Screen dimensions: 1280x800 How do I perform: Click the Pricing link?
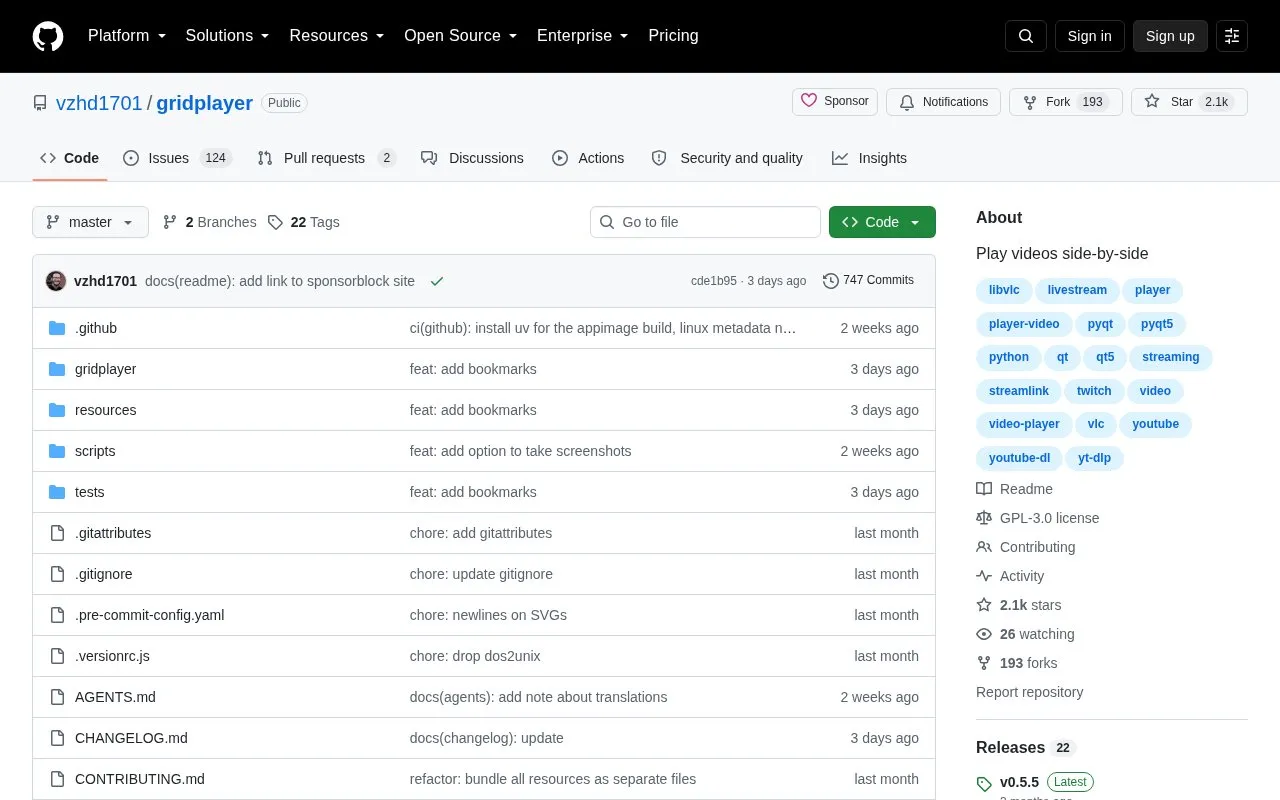tap(673, 36)
